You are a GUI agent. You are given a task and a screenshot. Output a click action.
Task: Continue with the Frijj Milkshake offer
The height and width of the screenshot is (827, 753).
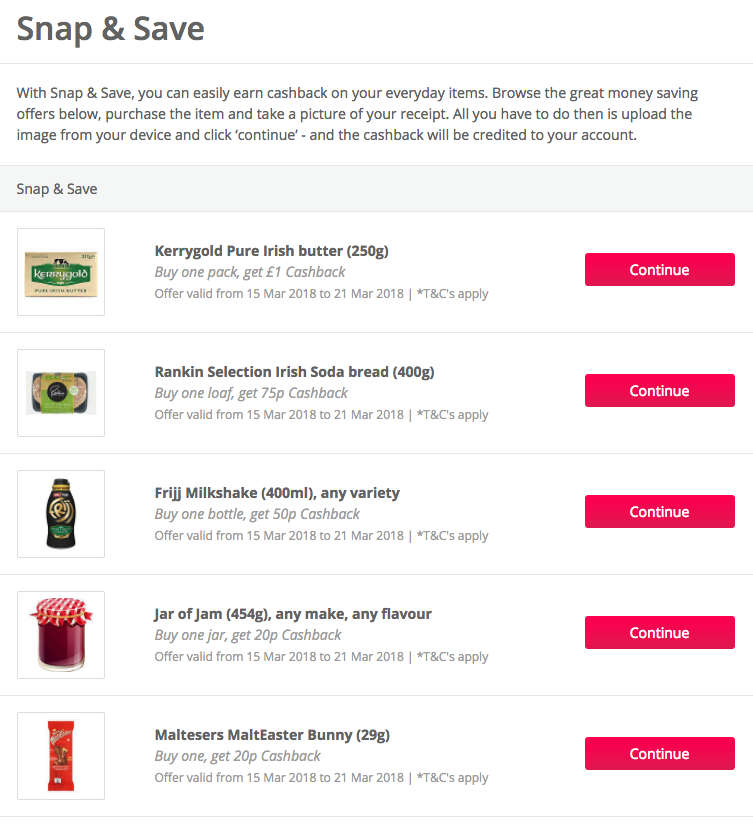point(660,512)
